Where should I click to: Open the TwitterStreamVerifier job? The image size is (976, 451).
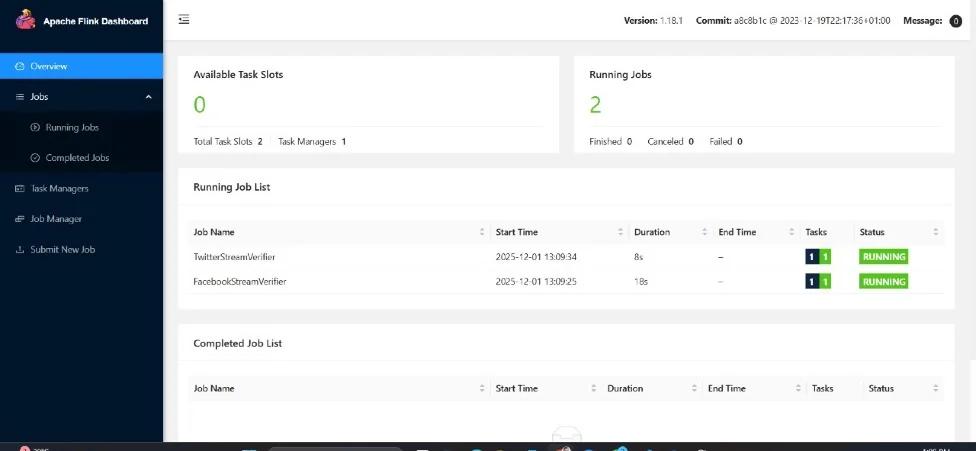coord(234,256)
